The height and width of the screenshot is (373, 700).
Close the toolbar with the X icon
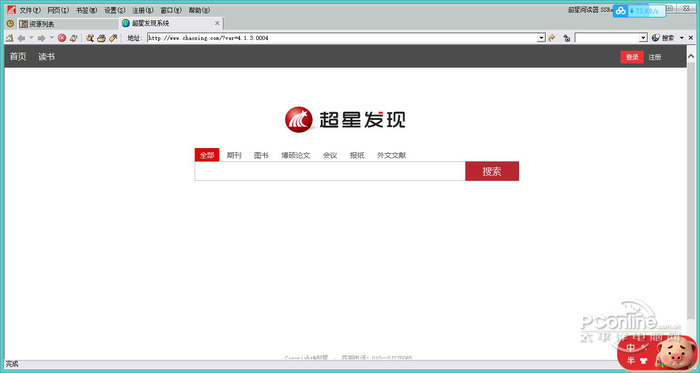(x=691, y=38)
